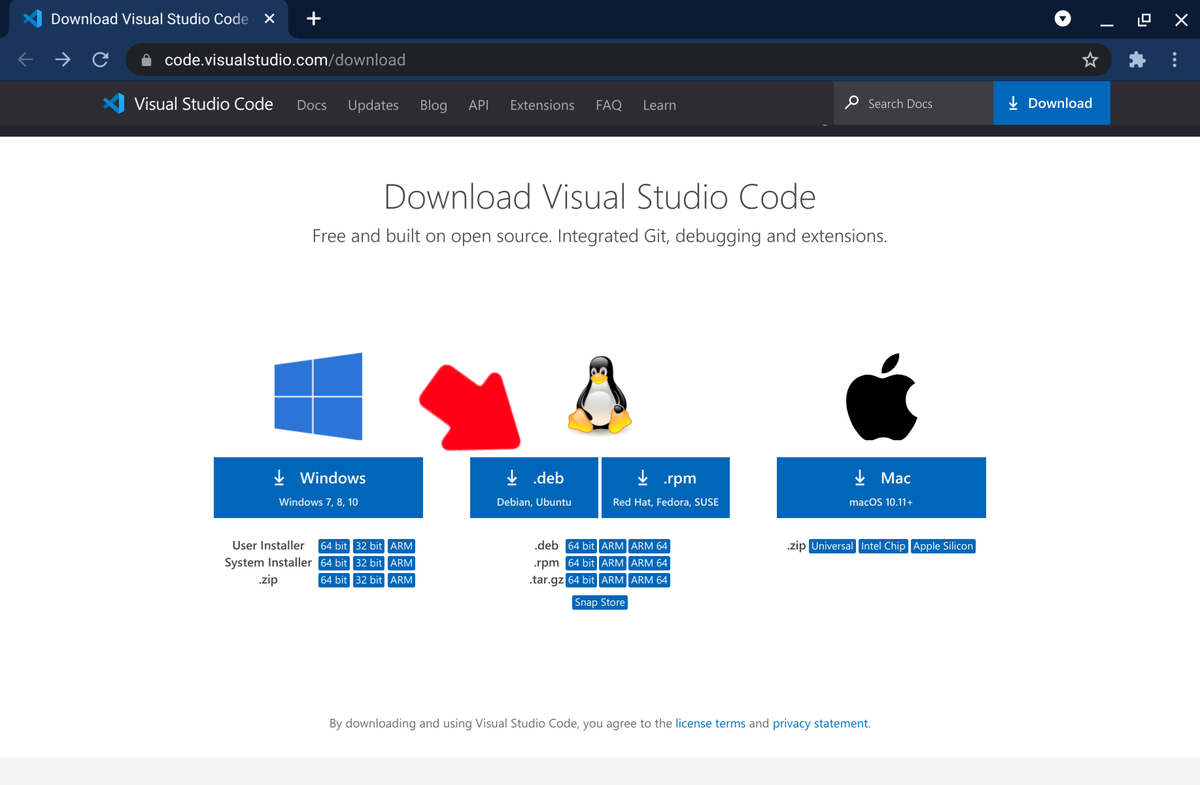Click the Search Docs input field

913,103
